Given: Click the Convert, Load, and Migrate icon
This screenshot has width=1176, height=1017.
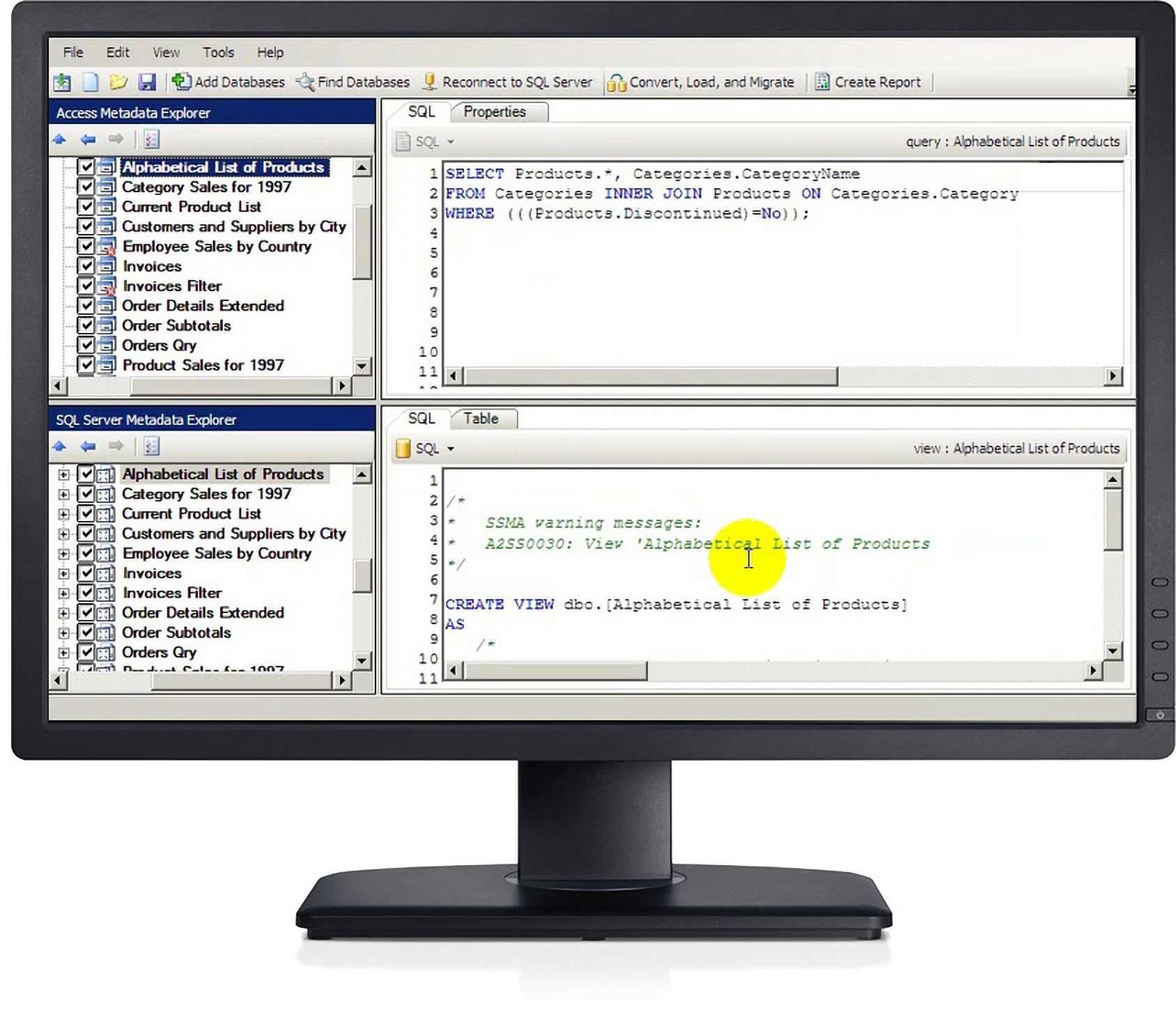Looking at the screenshot, I should pyautogui.click(x=616, y=81).
